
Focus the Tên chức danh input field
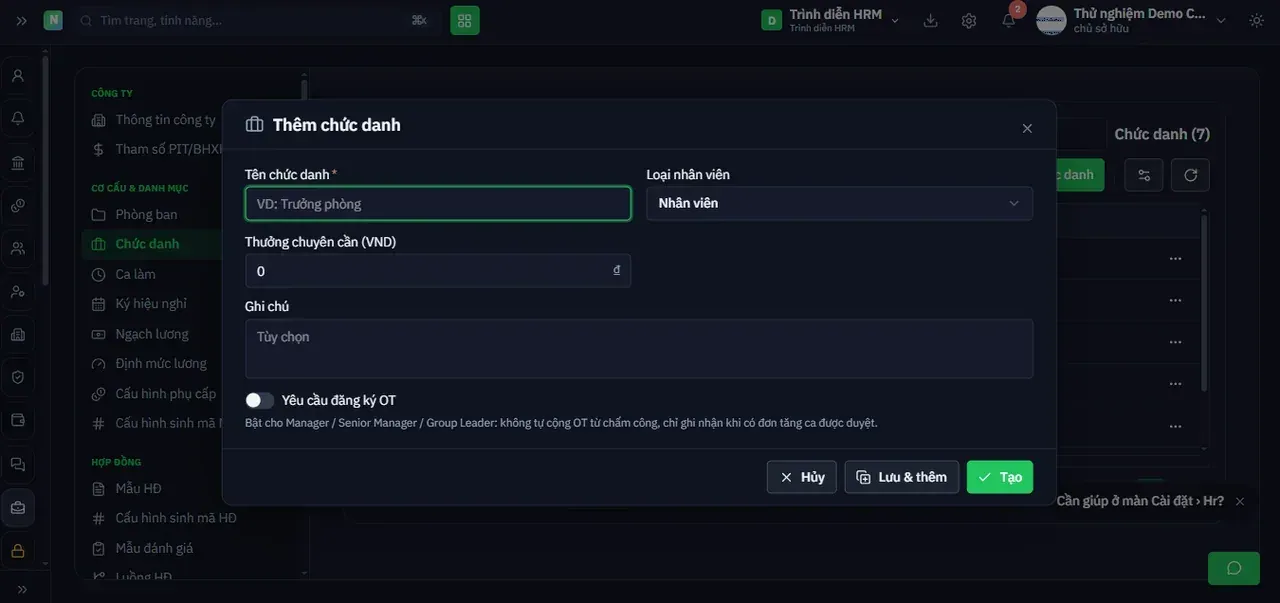438,204
